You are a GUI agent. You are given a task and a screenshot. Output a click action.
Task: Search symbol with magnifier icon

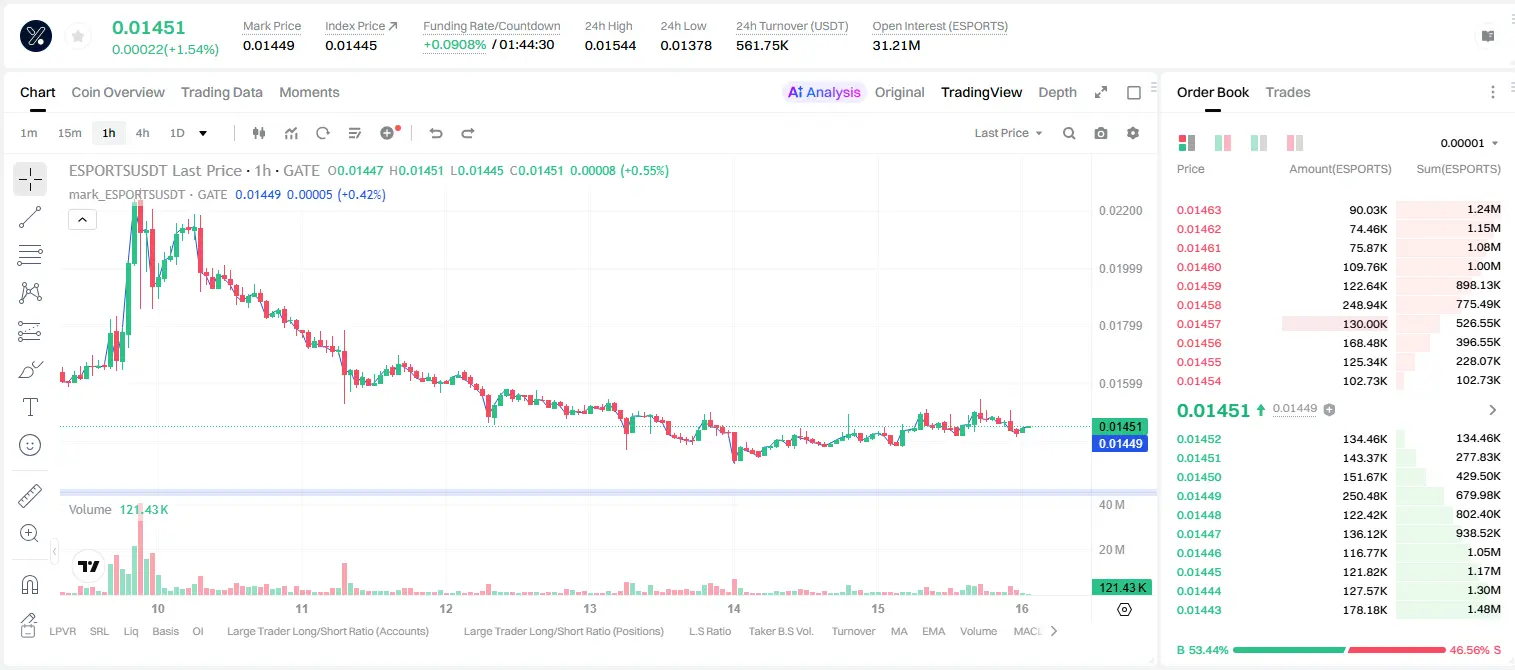(x=1069, y=133)
